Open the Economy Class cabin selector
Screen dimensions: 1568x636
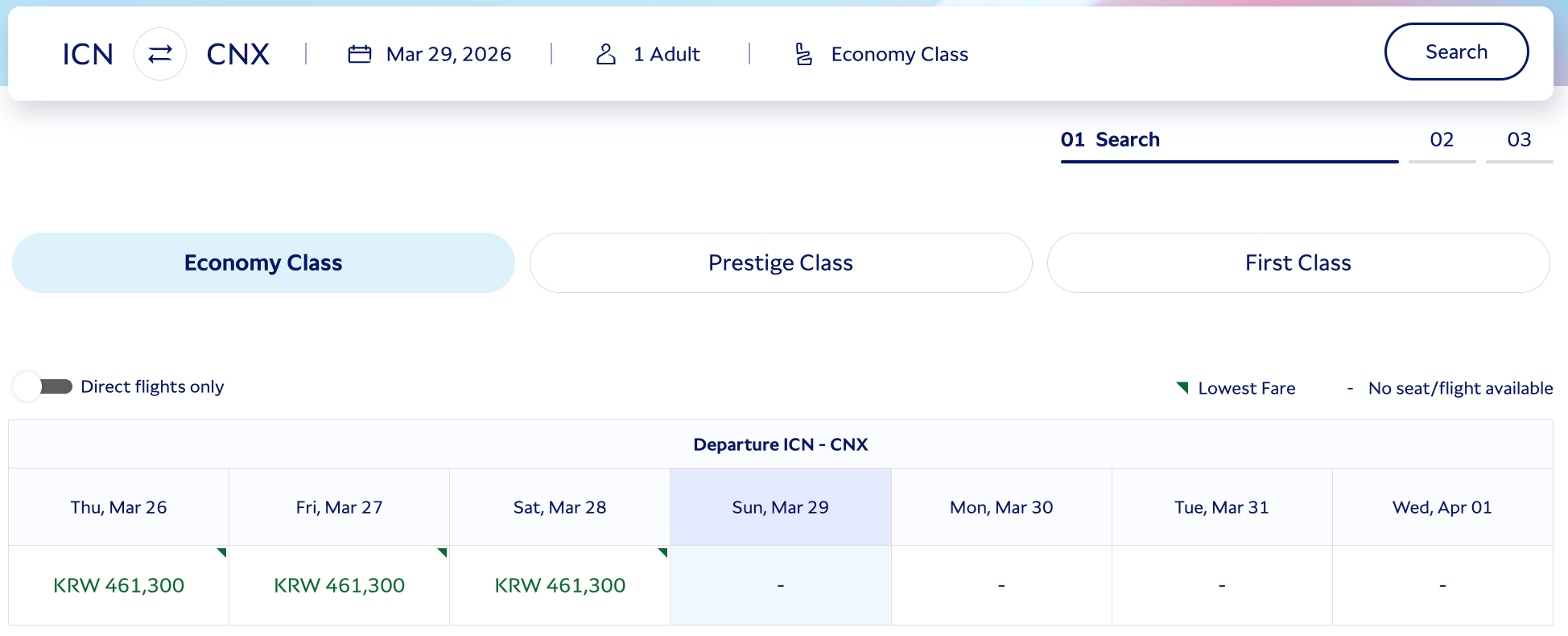click(x=900, y=53)
